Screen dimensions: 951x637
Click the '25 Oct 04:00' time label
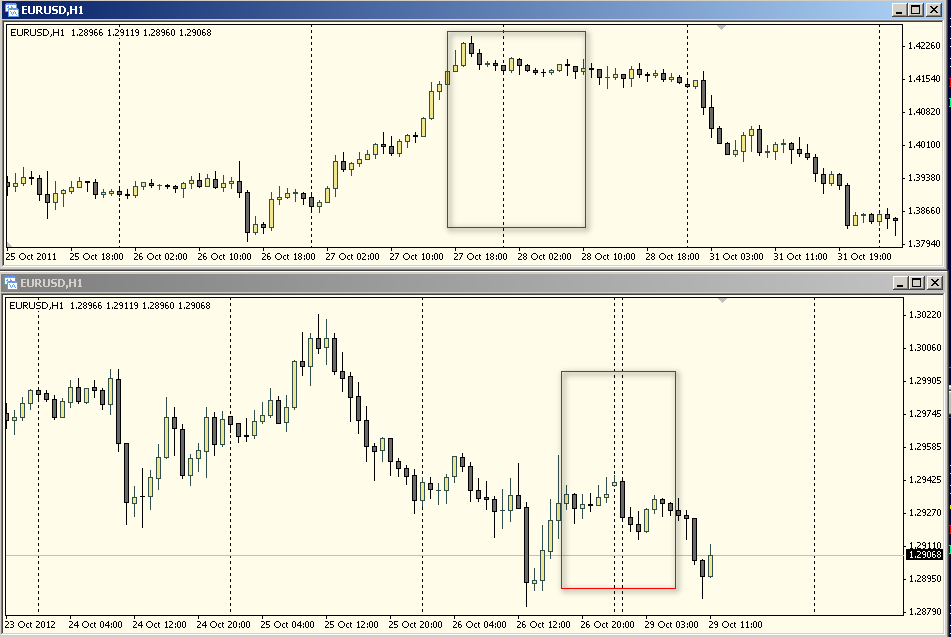[287, 625]
